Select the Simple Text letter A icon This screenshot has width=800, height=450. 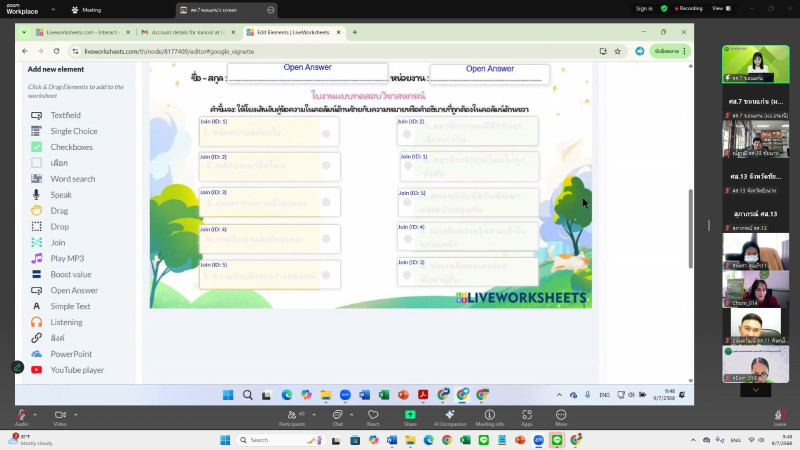pyautogui.click(x=36, y=306)
